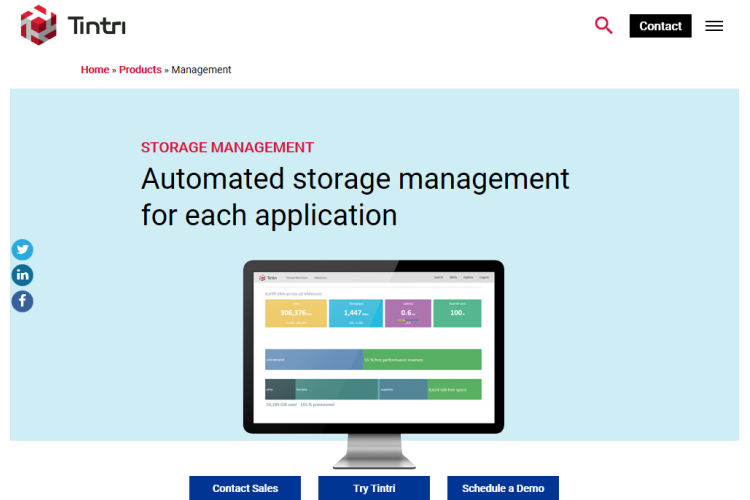Click the STORAGE MANAGEMENT red heading
The image size is (750, 500).
[x=227, y=147]
